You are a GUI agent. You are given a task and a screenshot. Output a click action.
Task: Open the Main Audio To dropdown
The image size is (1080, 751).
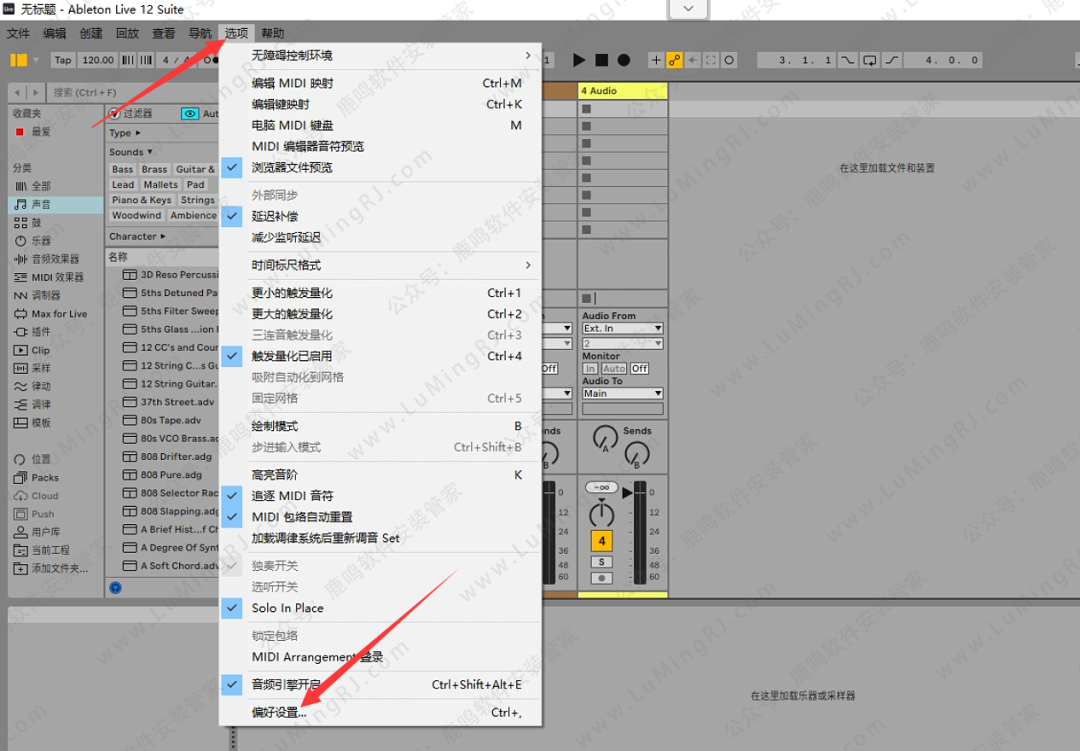pos(623,393)
